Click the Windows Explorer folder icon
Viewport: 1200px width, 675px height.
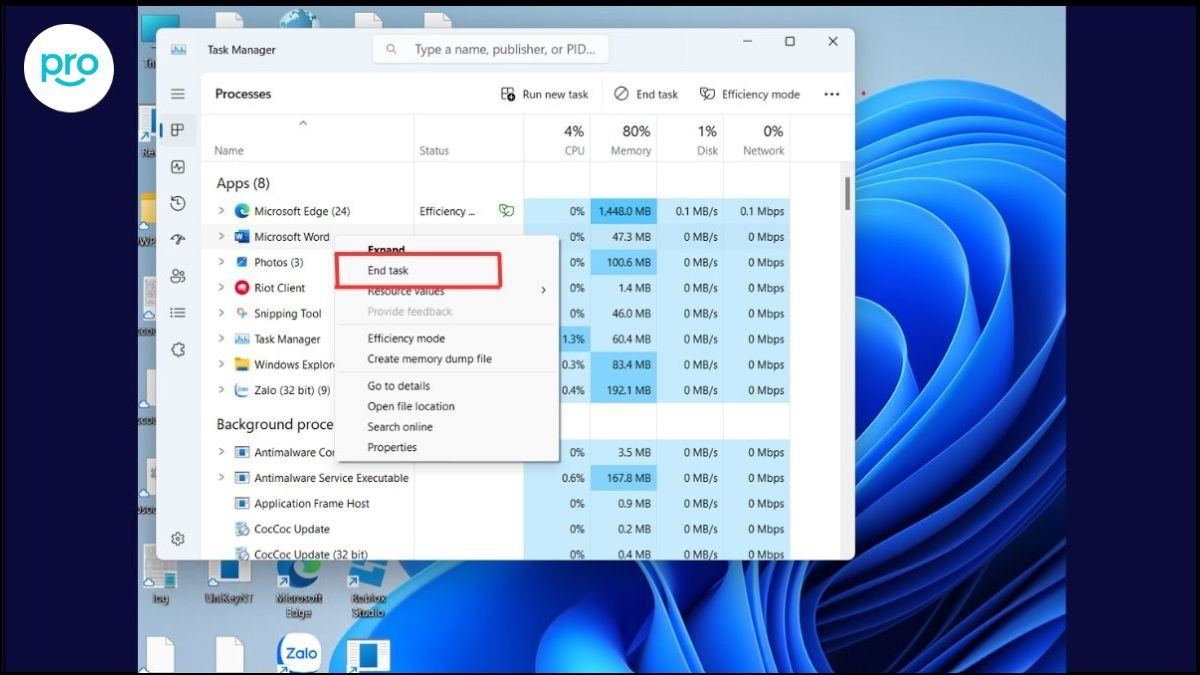click(x=241, y=365)
